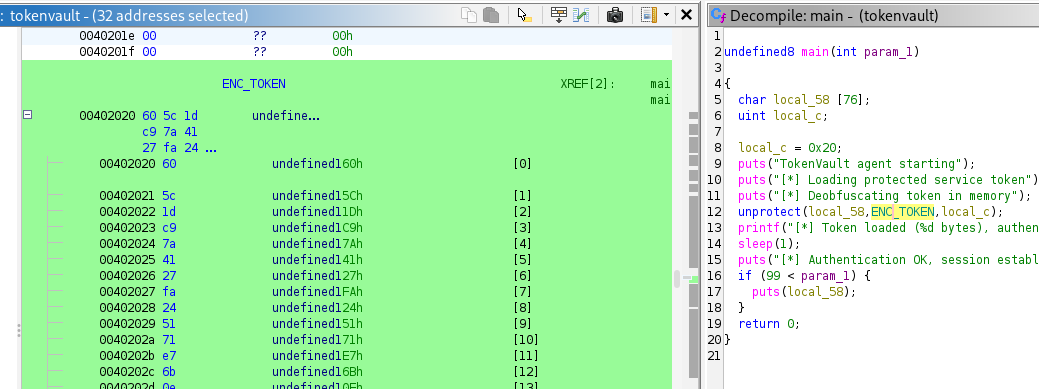Click address 00402025
The image size is (1039, 389).
pos(127,260)
